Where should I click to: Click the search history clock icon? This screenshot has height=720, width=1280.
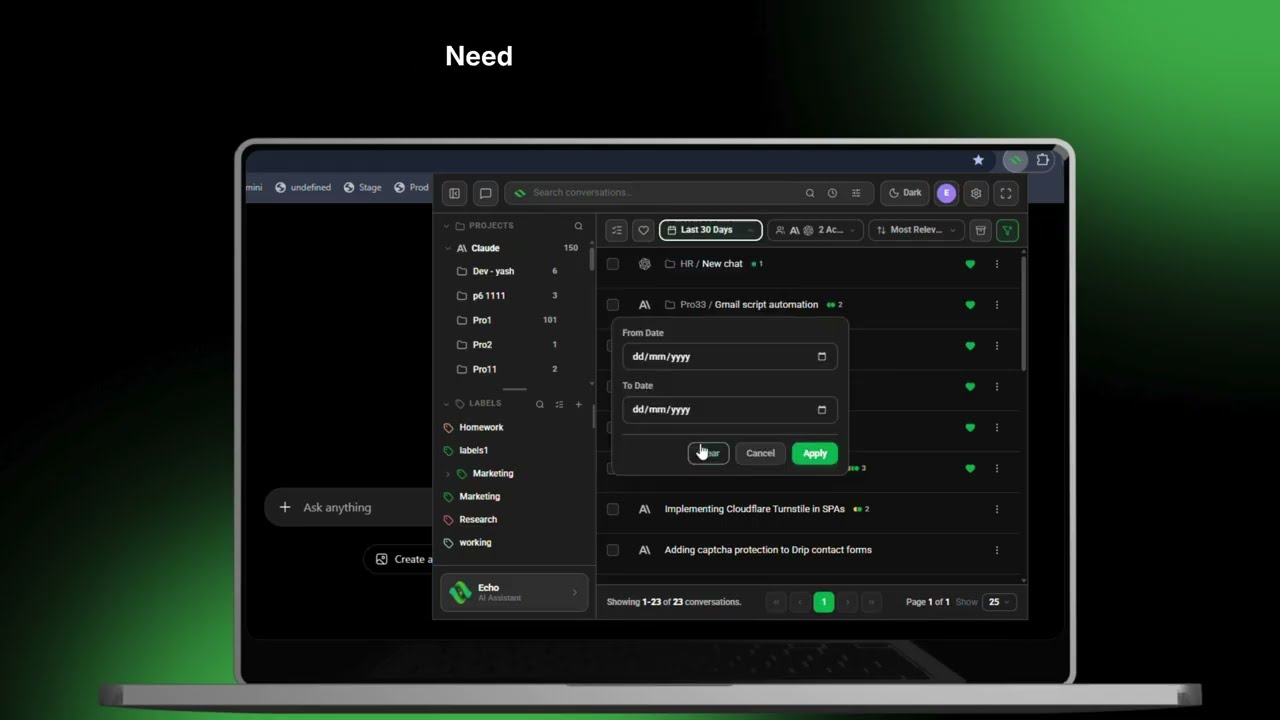click(833, 193)
